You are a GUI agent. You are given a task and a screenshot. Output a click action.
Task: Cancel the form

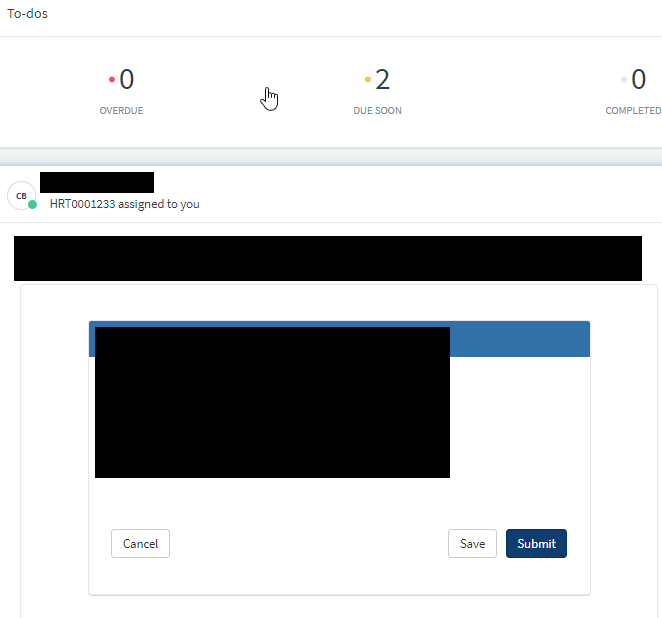click(x=140, y=543)
